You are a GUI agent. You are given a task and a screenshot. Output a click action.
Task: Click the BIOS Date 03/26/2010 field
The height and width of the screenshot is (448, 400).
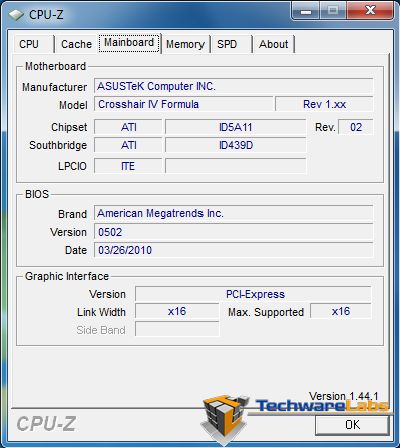coord(233,250)
